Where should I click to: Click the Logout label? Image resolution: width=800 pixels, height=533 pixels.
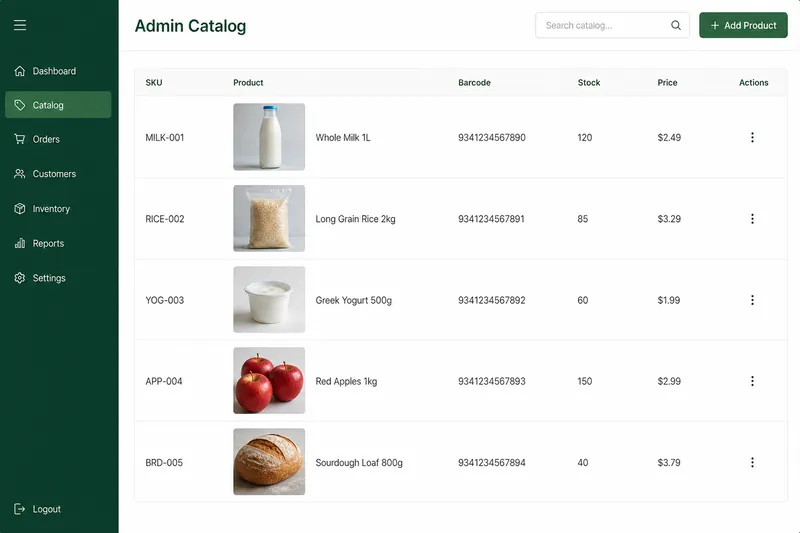[46, 509]
